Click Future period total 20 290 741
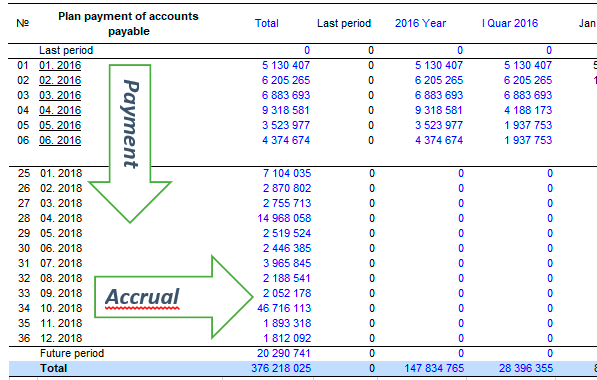 [284, 353]
